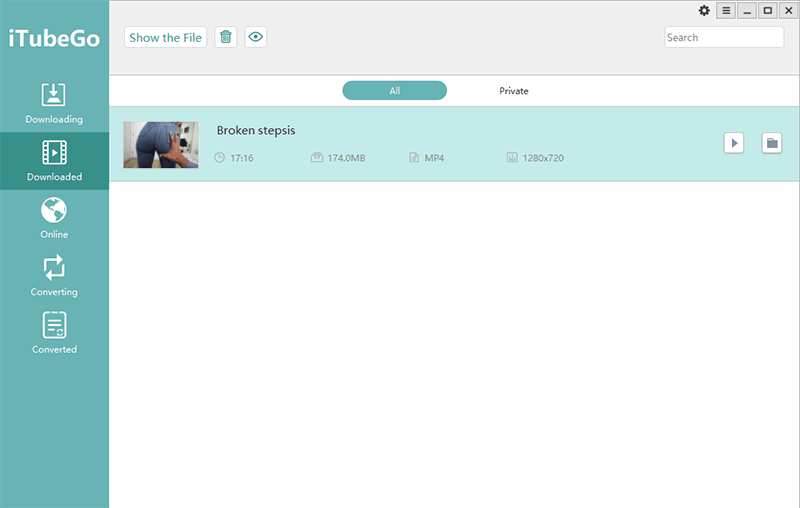Open the video's containing folder icon
Viewport: 800px width, 508px height.
[771, 143]
